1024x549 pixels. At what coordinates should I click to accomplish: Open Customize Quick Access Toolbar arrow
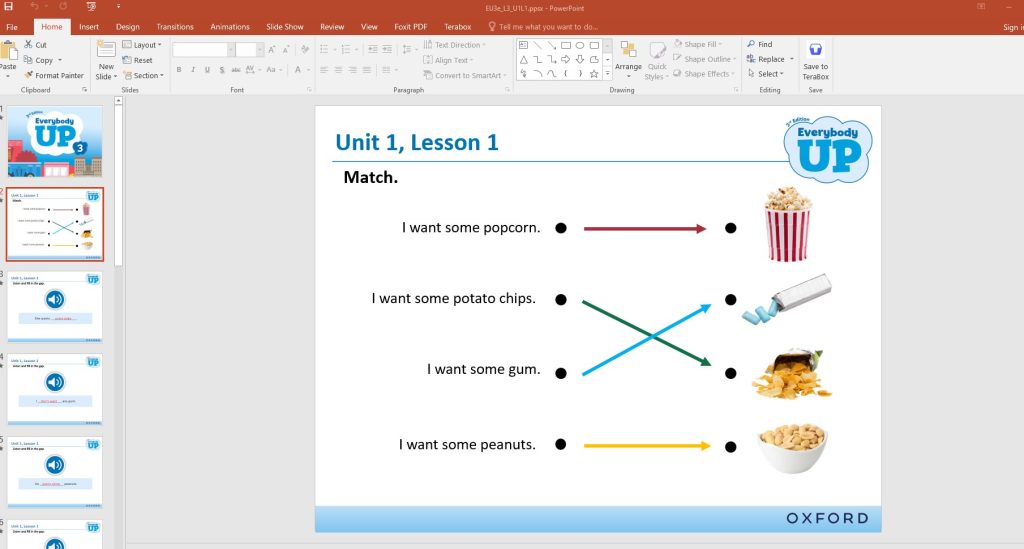tap(118, 7)
